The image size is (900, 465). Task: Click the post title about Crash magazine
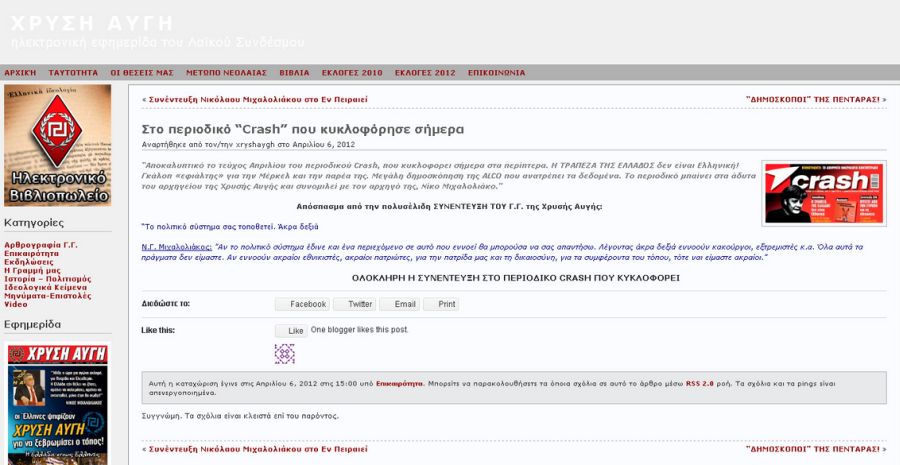(x=302, y=129)
